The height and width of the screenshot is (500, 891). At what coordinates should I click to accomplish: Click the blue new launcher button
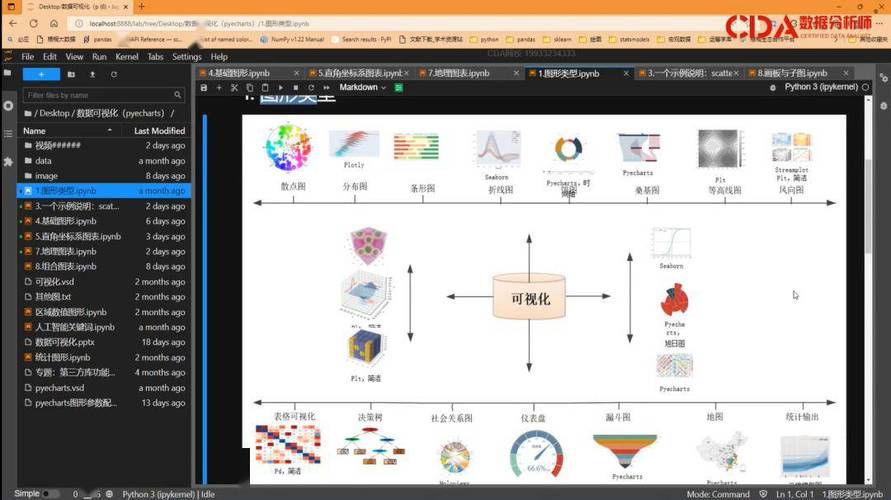(41, 74)
